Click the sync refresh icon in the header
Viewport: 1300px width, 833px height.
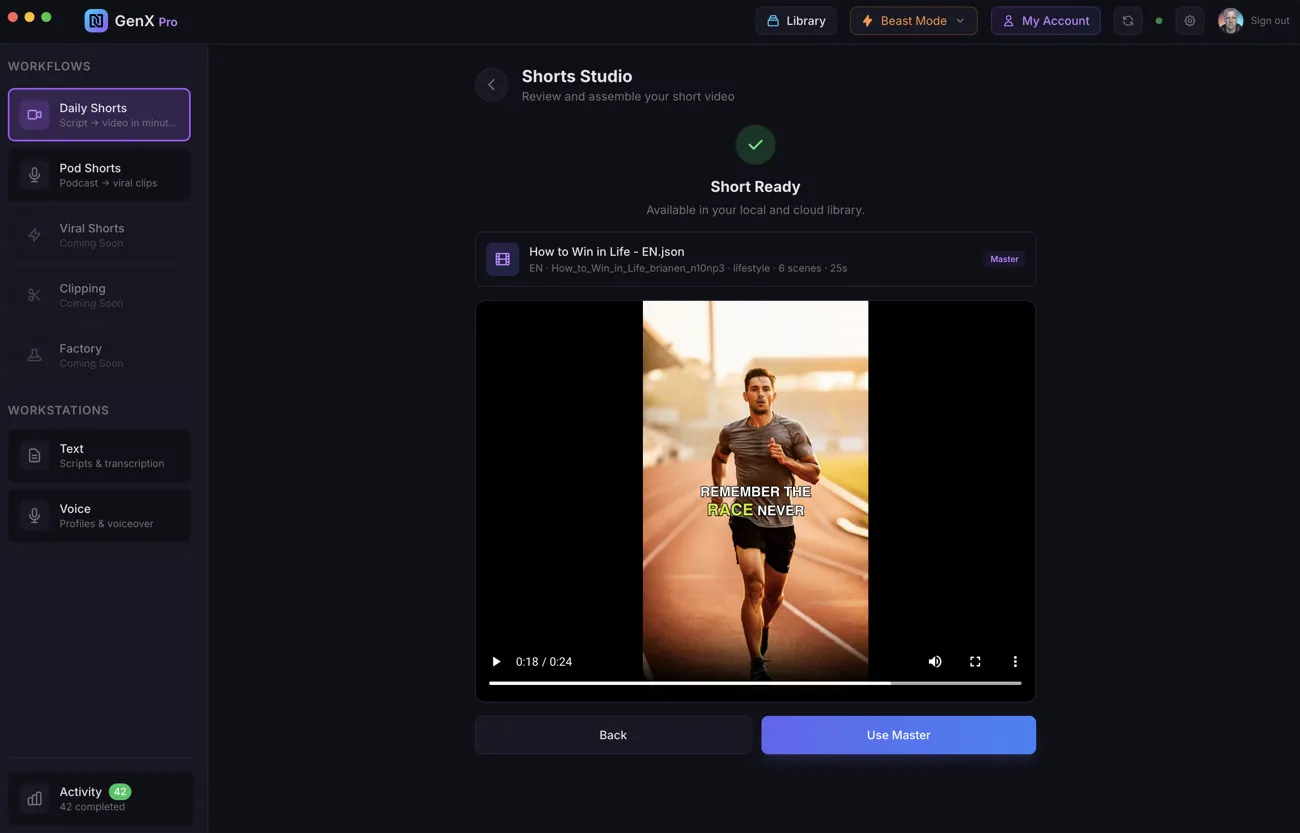(x=1128, y=20)
